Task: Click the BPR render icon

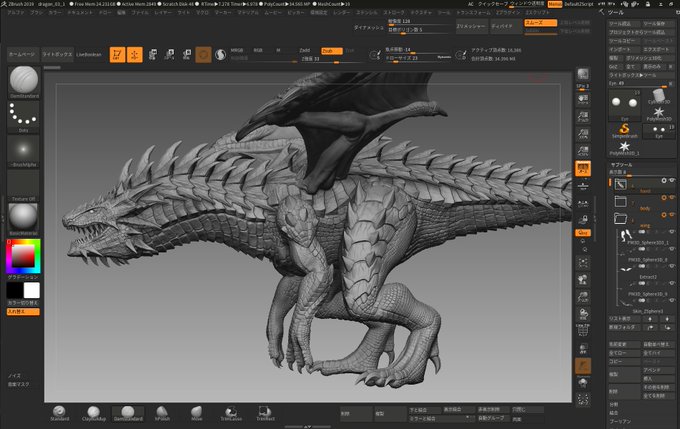Action: coord(583,75)
